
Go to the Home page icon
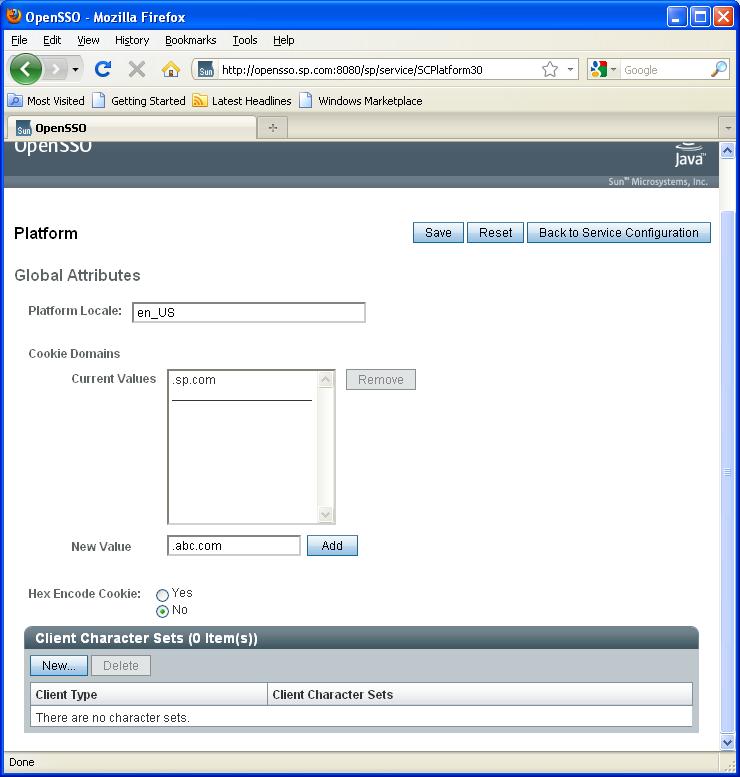pos(171,69)
